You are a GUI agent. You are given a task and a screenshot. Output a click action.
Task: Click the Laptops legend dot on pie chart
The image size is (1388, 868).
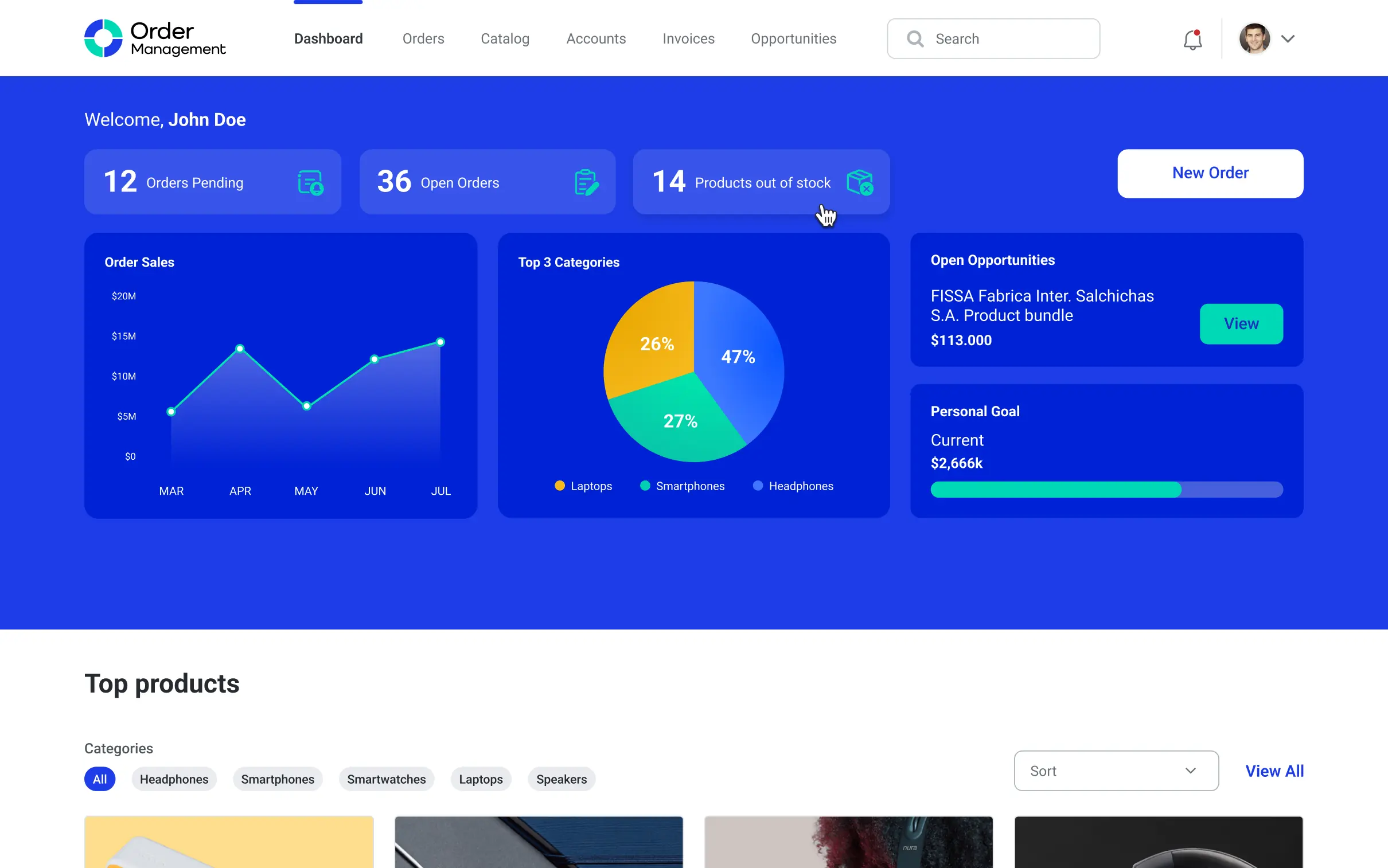point(559,486)
